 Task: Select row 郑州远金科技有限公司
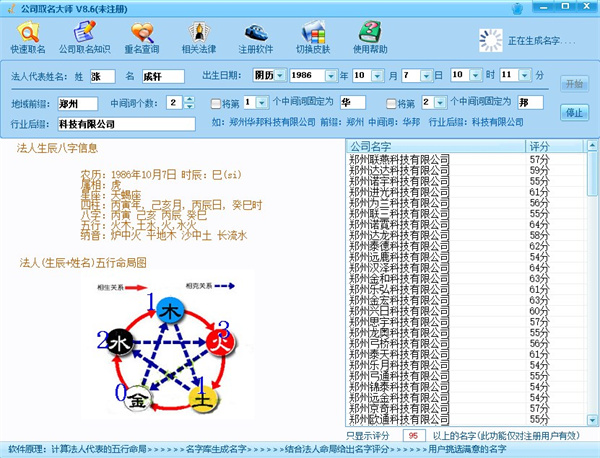click(466, 398)
